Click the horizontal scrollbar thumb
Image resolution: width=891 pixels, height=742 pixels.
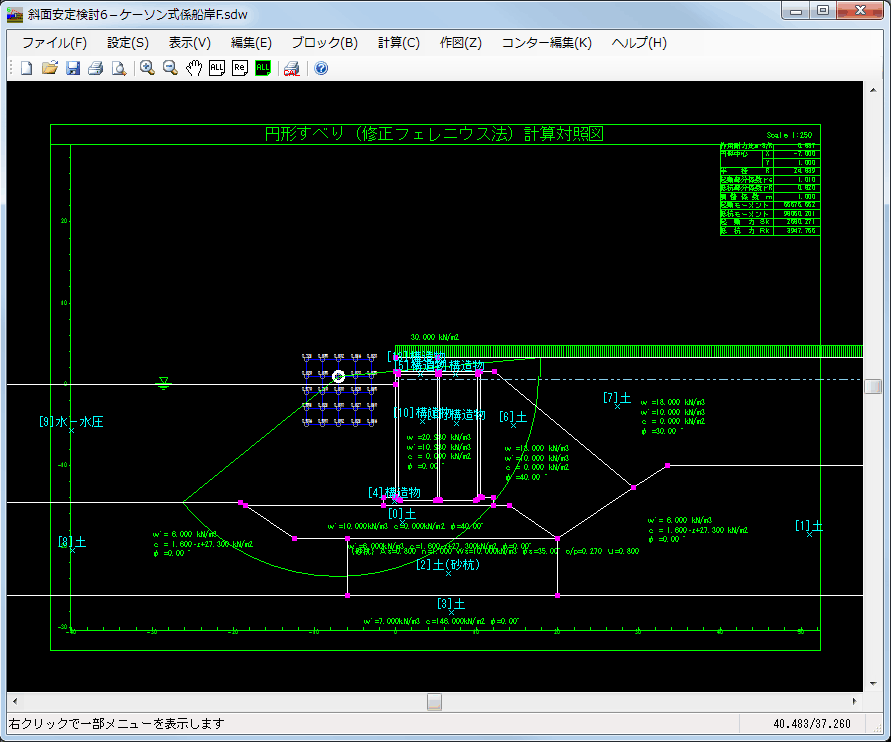tap(434, 701)
